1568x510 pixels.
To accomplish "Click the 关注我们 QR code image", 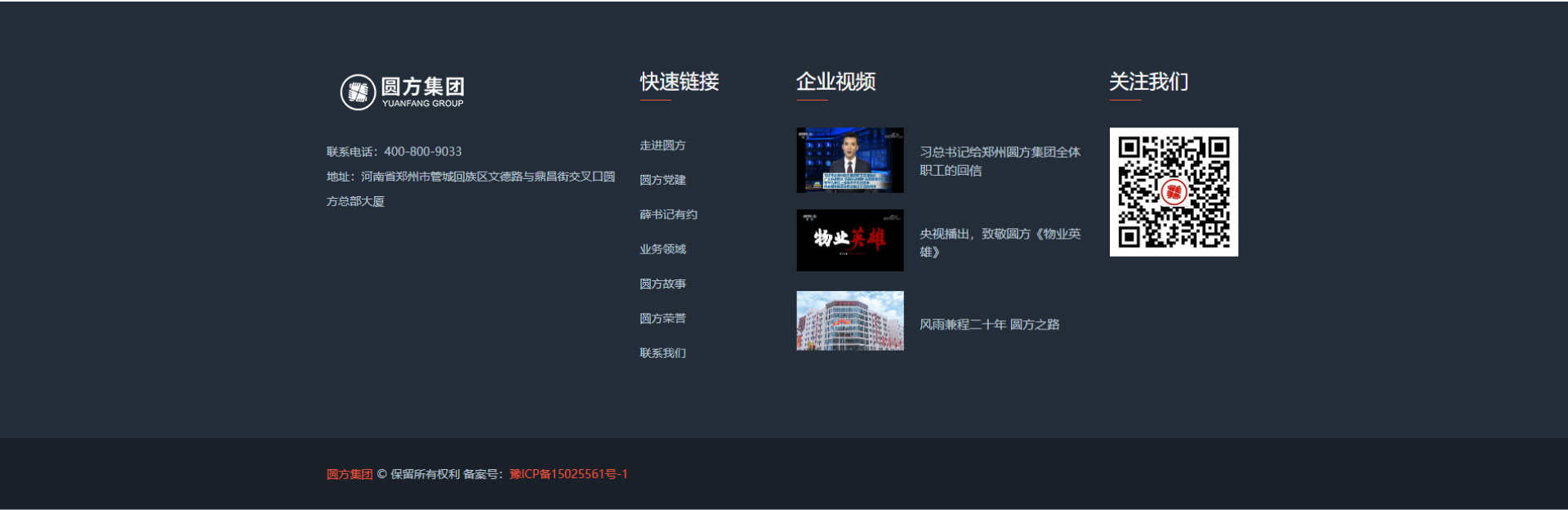I will click(1174, 192).
